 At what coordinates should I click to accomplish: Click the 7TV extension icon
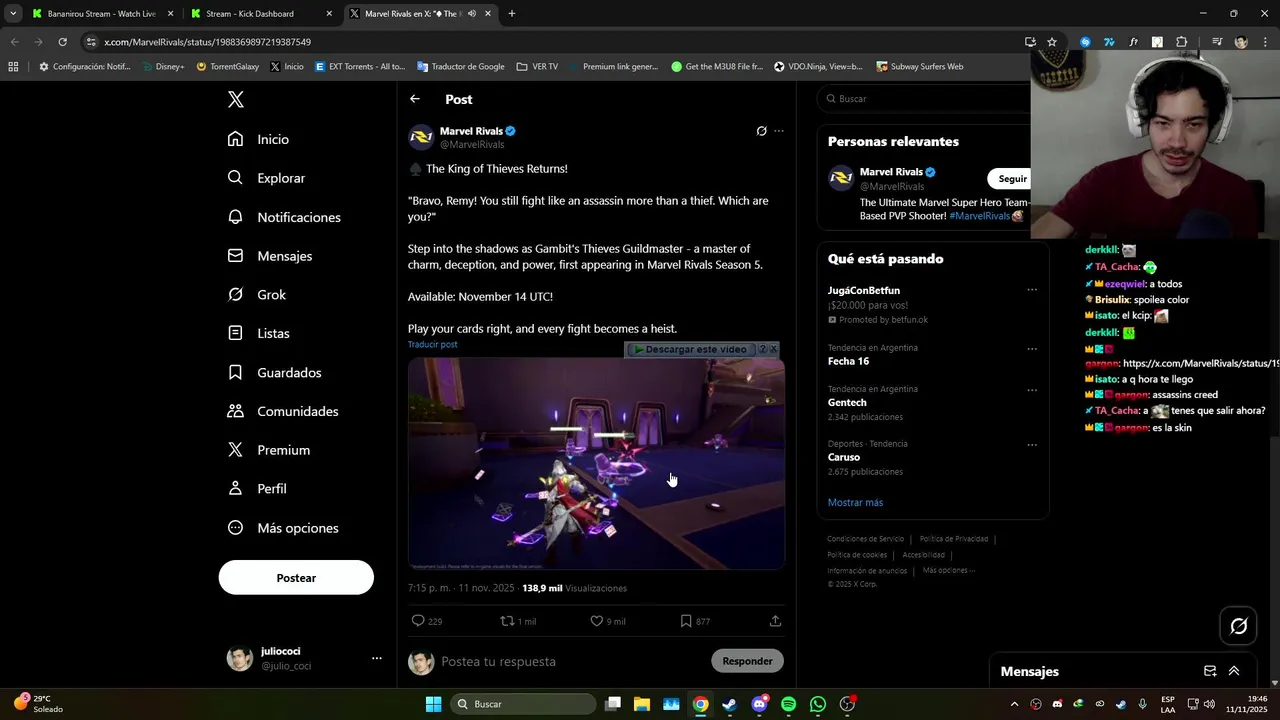pyautogui.click(x=1109, y=42)
